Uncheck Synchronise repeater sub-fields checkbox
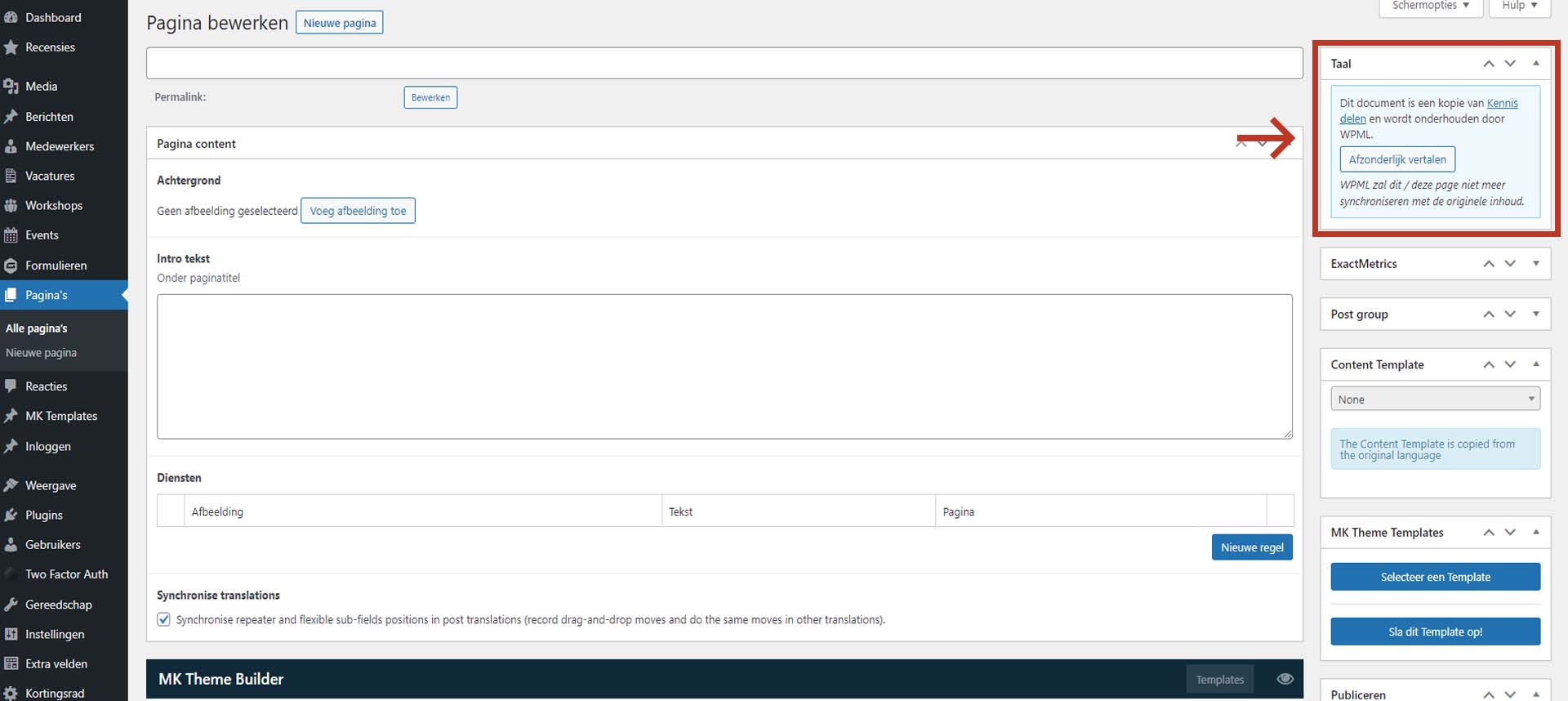Viewport: 1568px width, 701px height. (x=163, y=619)
